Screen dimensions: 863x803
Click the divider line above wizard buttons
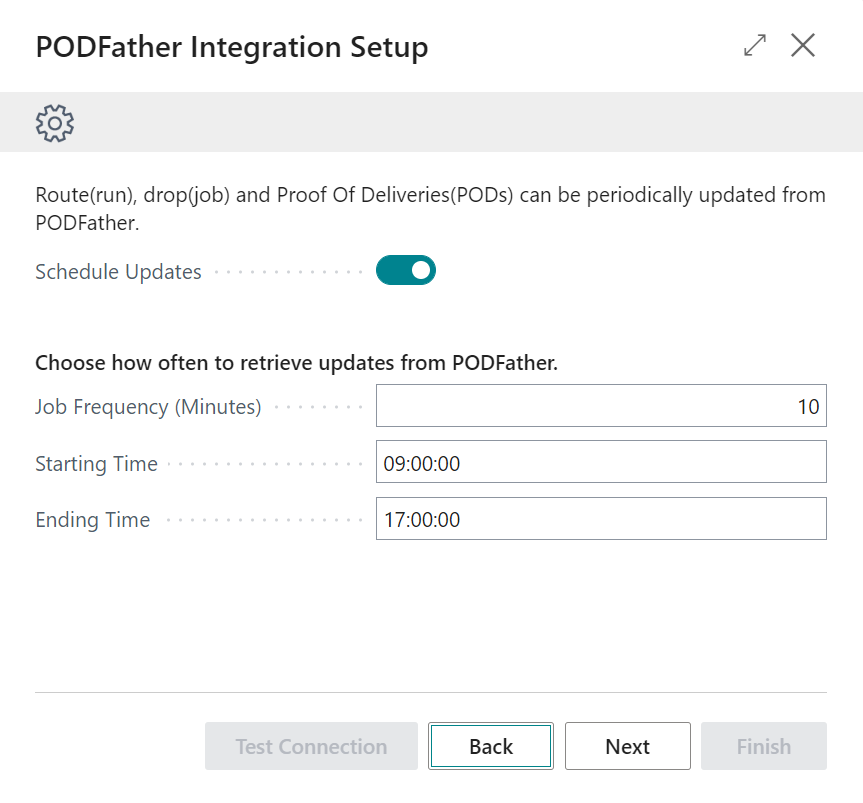431,692
